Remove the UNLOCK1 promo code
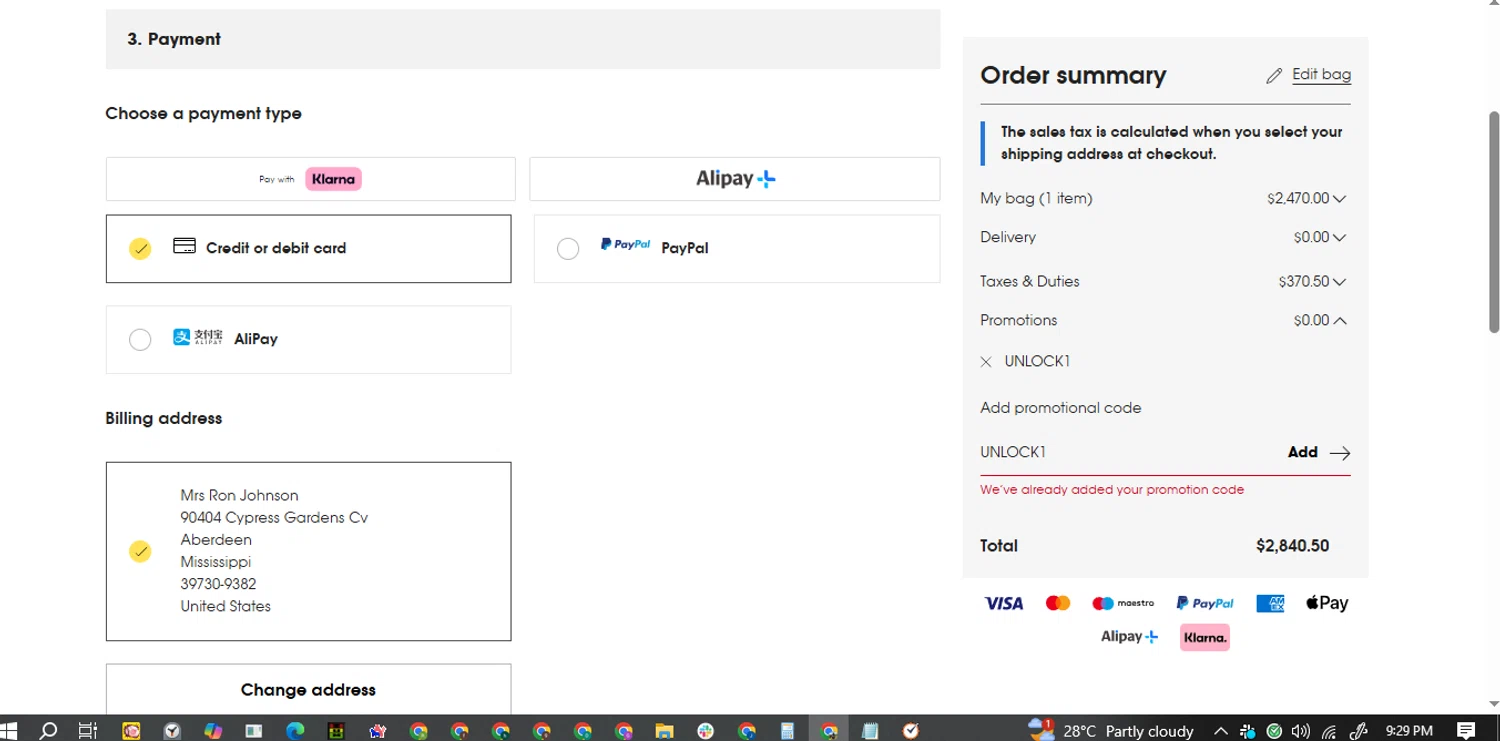The height and width of the screenshot is (741, 1500). coord(986,362)
